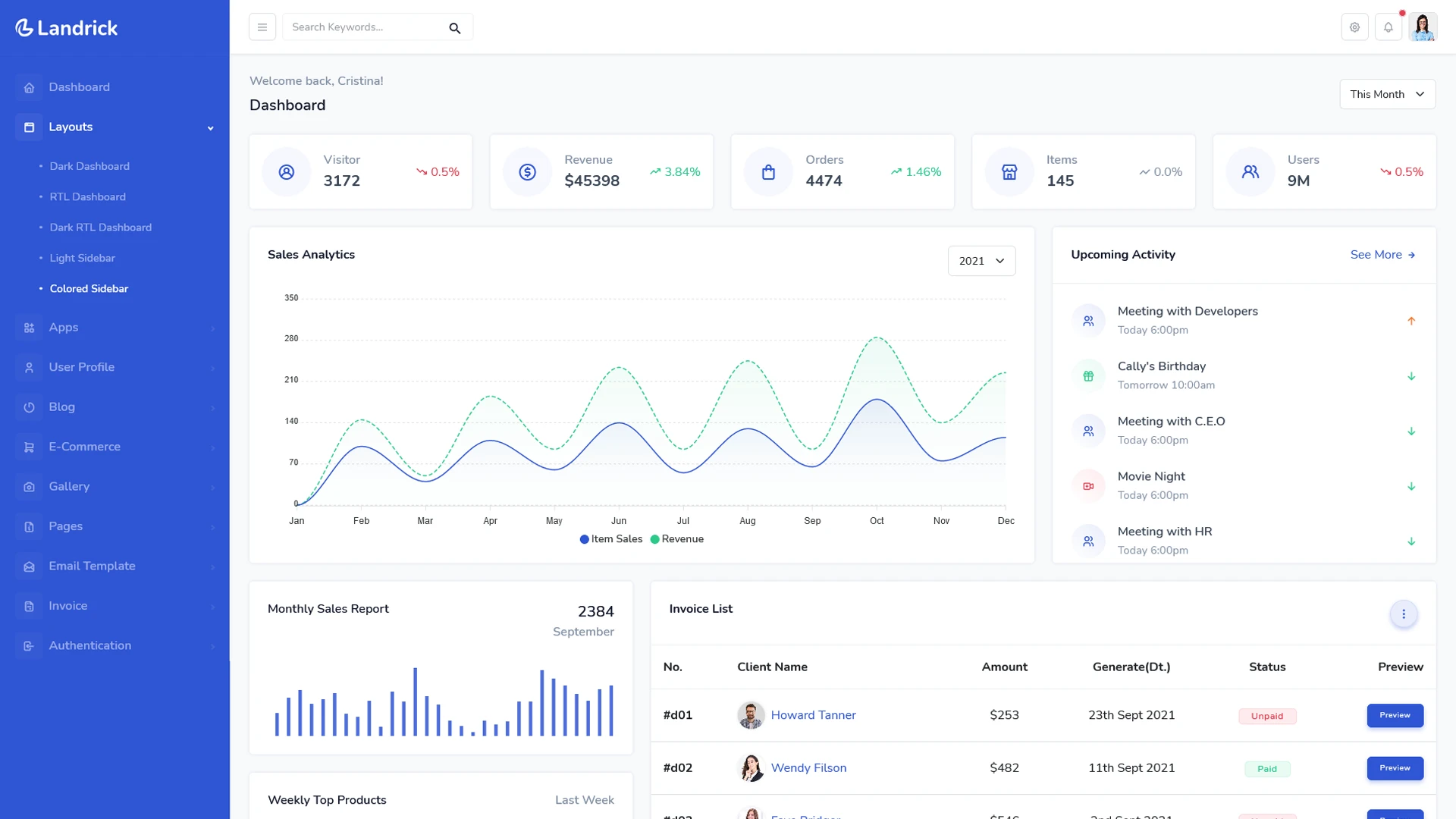Click the Dashboard home icon
Image resolution: width=1456 pixels, height=819 pixels.
coord(29,87)
